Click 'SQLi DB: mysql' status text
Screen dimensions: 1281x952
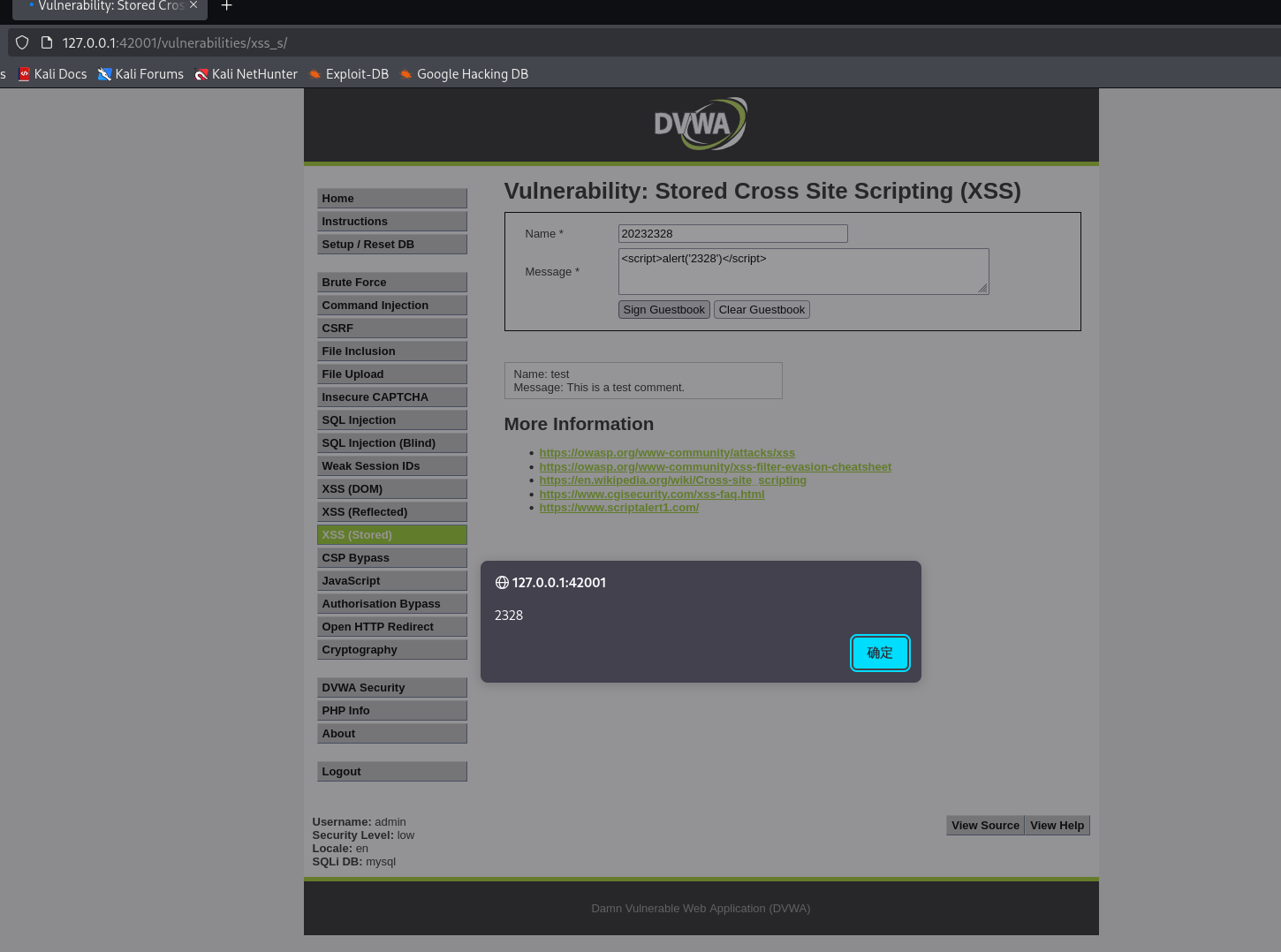353,862
